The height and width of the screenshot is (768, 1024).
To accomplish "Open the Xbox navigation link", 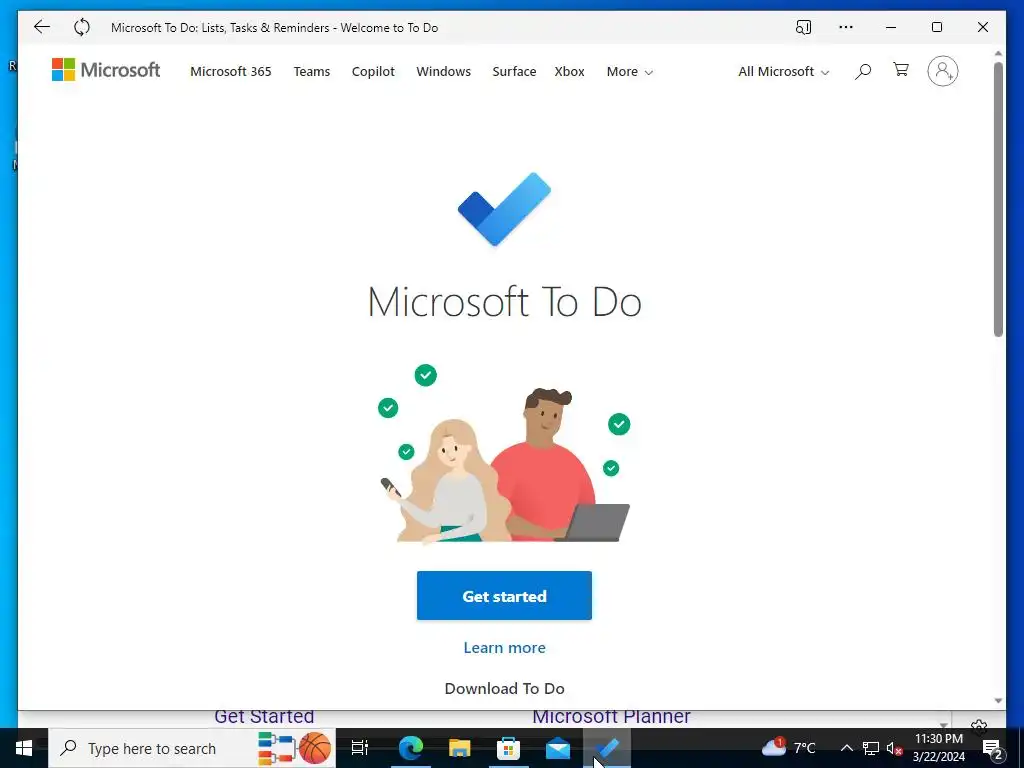I will coord(569,71).
